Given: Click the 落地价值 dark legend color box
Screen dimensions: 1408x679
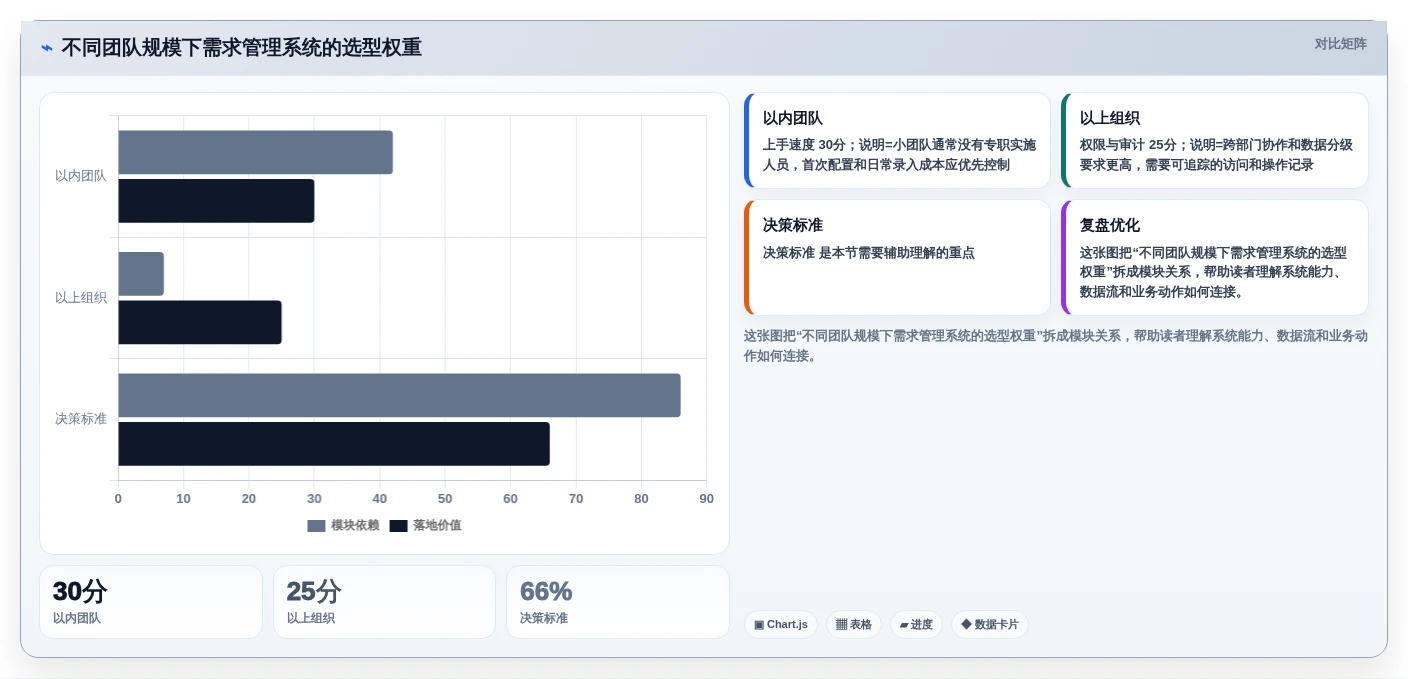Looking at the screenshot, I should point(399,526).
